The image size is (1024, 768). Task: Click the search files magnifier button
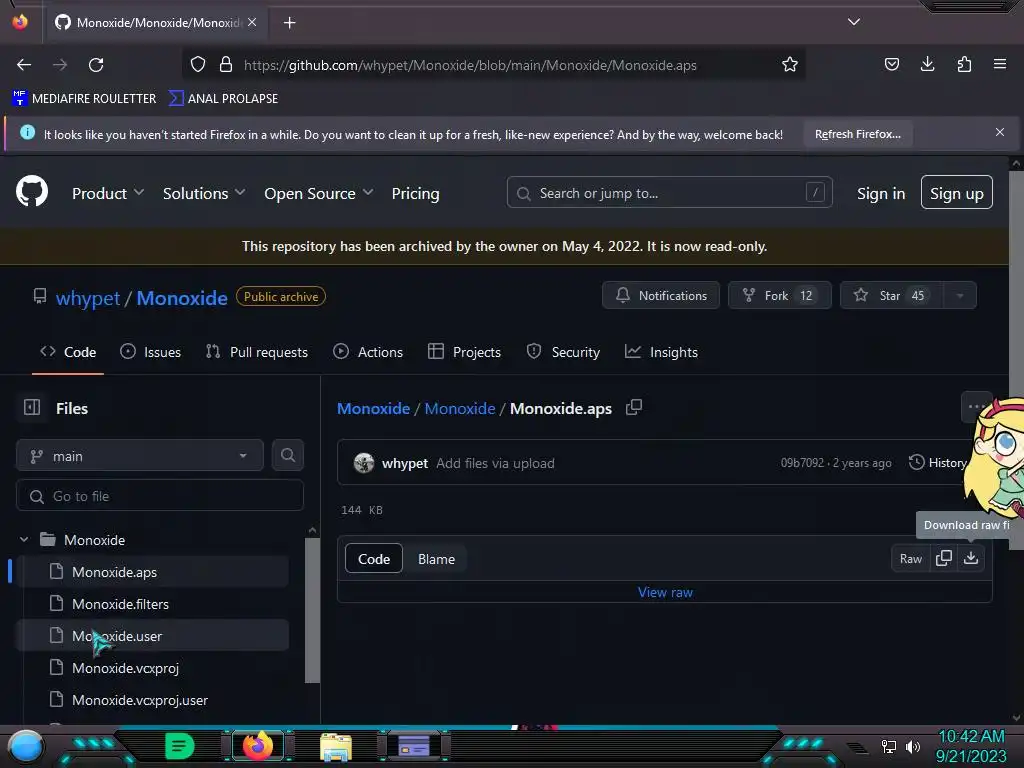click(x=287, y=455)
